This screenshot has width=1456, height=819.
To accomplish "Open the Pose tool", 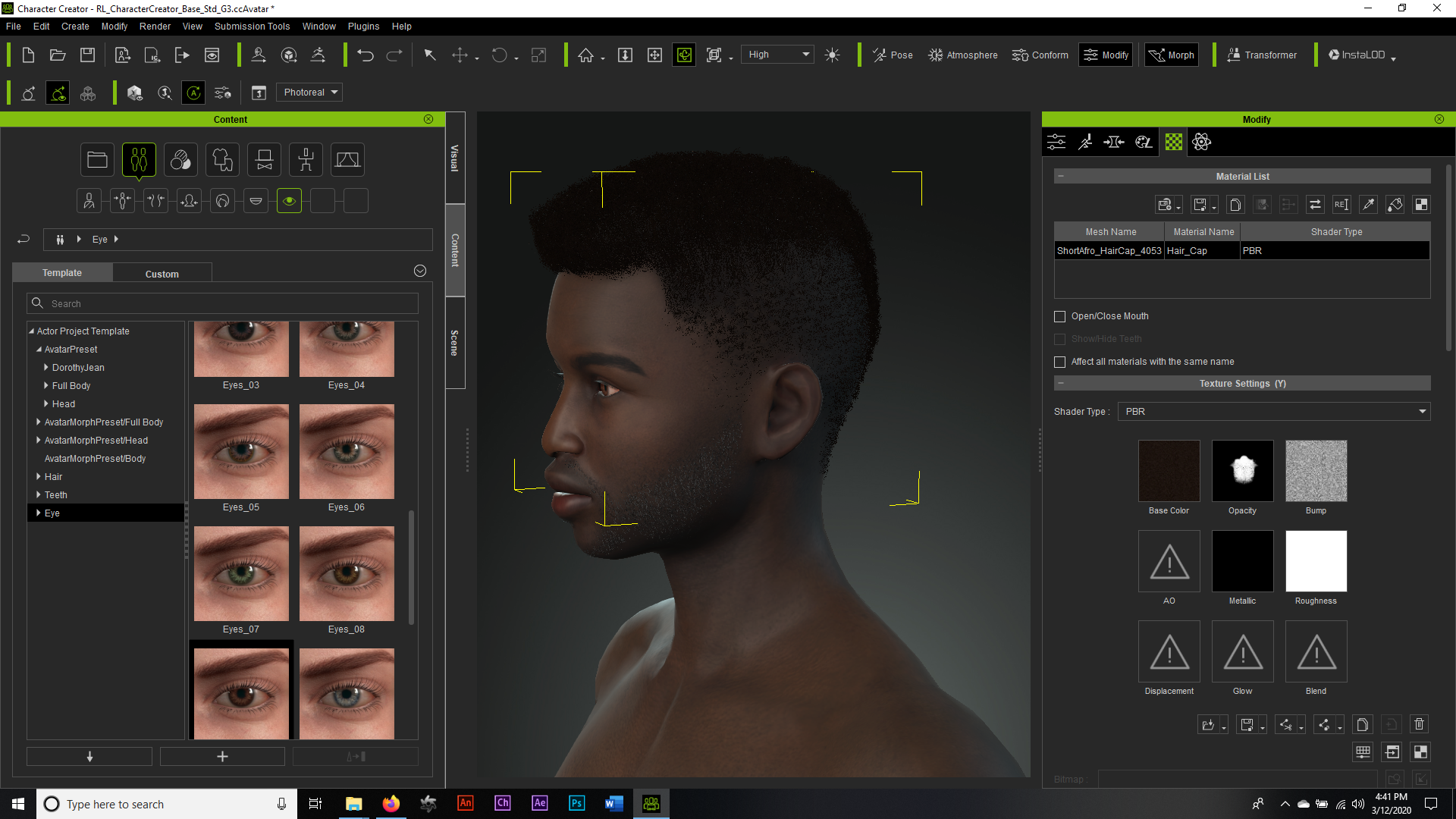I will [x=893, y=55].
